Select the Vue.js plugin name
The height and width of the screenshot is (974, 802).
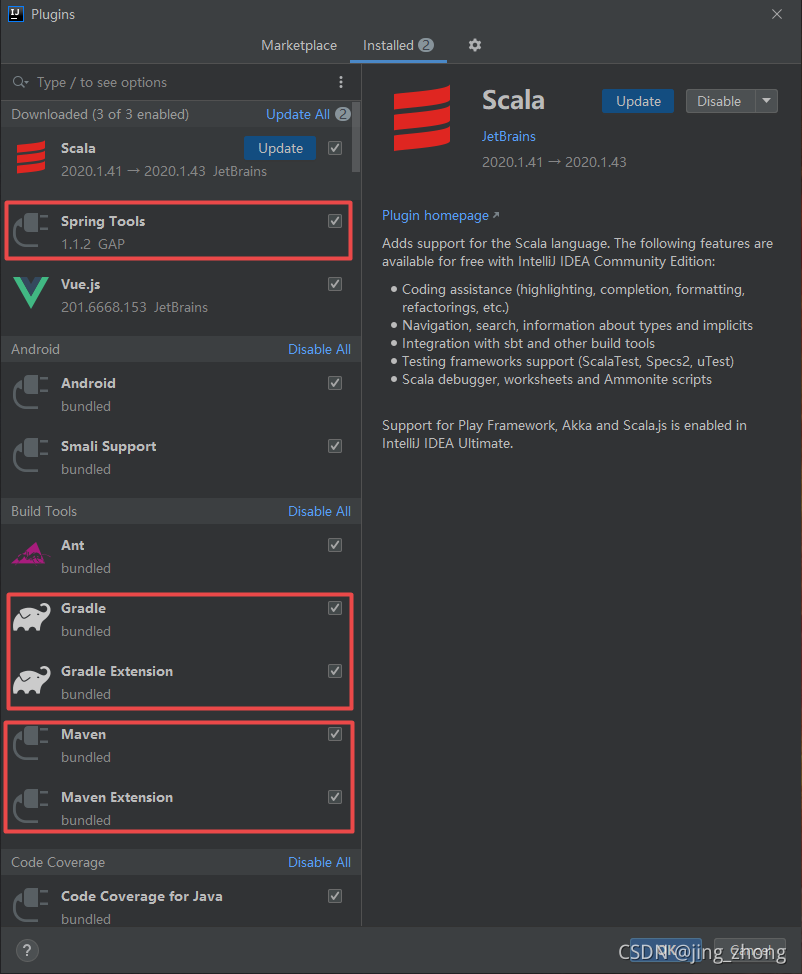81,284
